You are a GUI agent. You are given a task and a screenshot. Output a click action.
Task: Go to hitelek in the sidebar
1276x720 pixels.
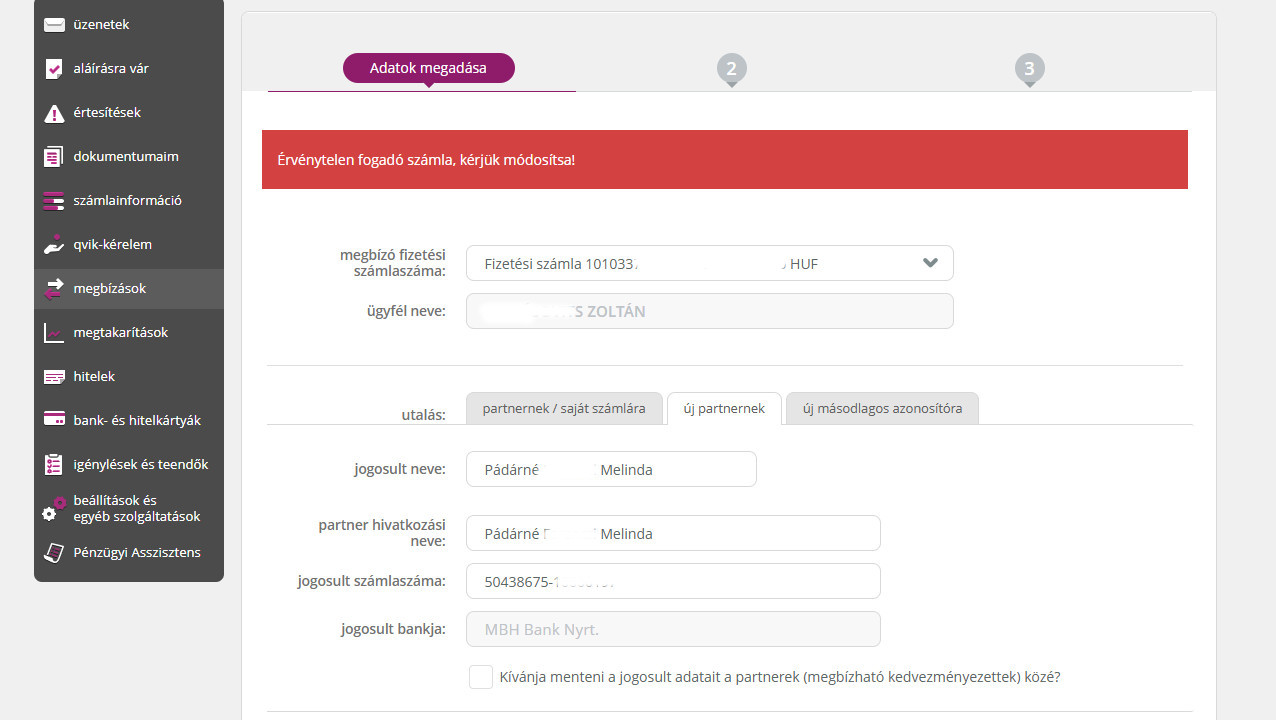click(x=94, y=377)
